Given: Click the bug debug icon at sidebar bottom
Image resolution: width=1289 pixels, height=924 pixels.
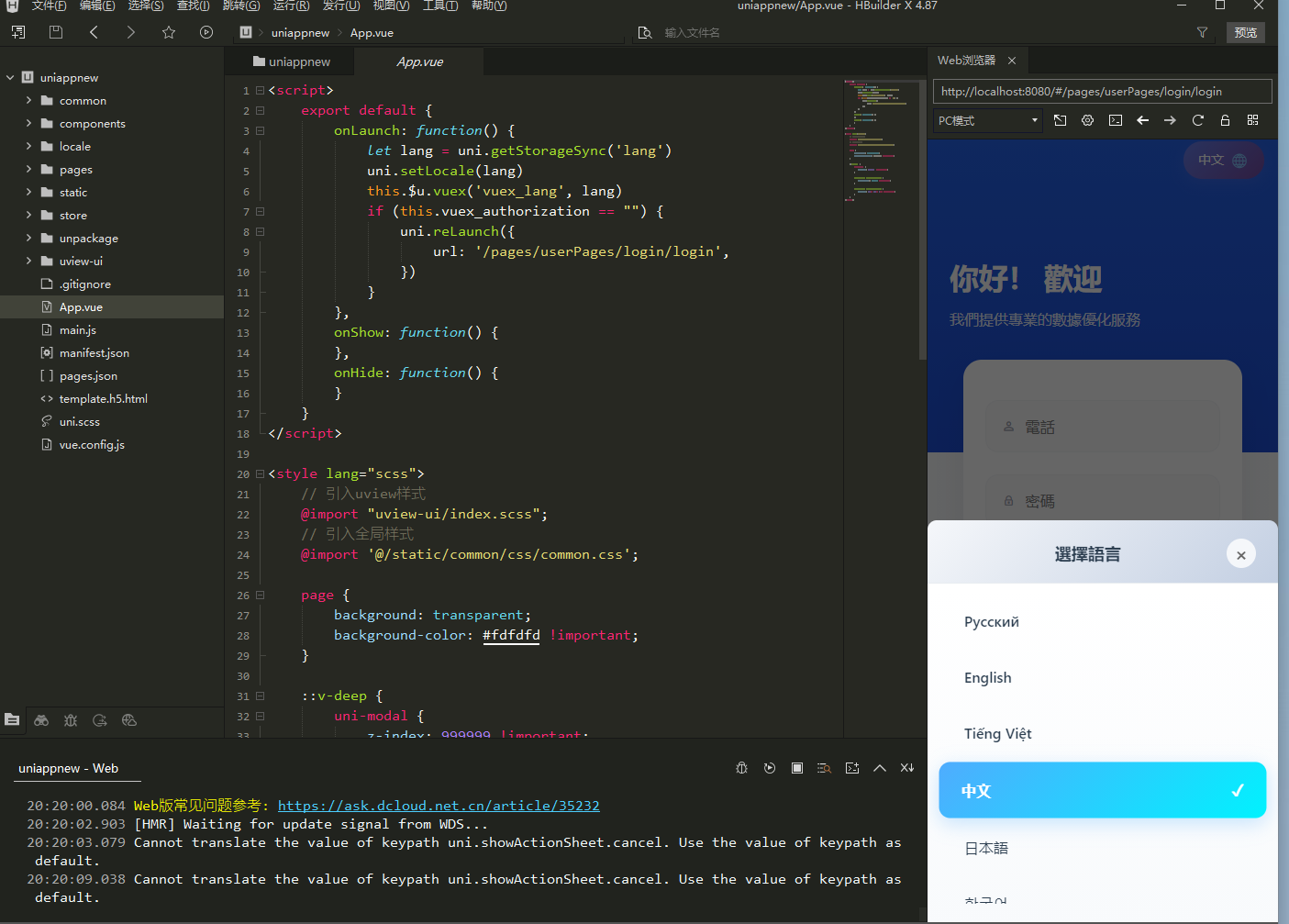Looking at the screenshot, I should click(x=71, y=720).
